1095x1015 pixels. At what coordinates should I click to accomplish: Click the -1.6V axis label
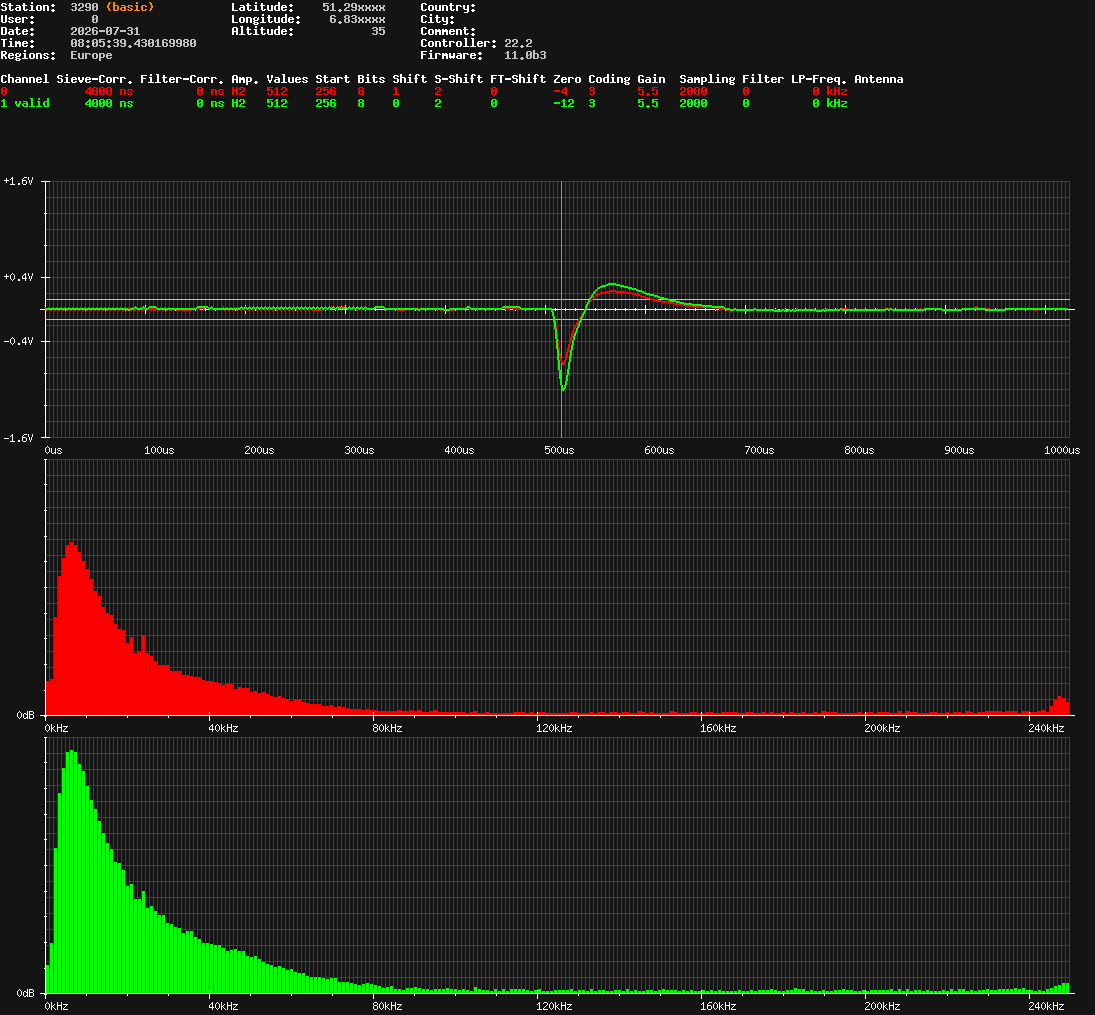coord(18,438)
